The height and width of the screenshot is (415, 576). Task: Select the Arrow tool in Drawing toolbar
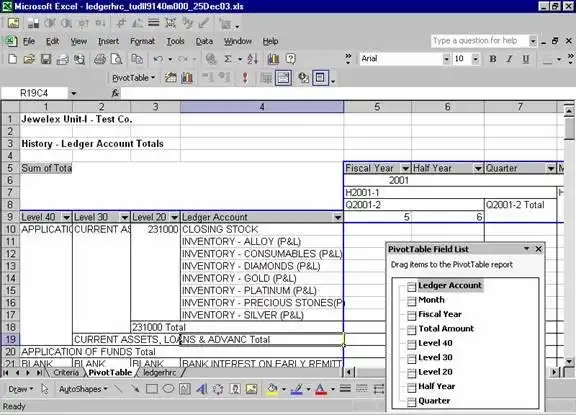click(135, 389)
